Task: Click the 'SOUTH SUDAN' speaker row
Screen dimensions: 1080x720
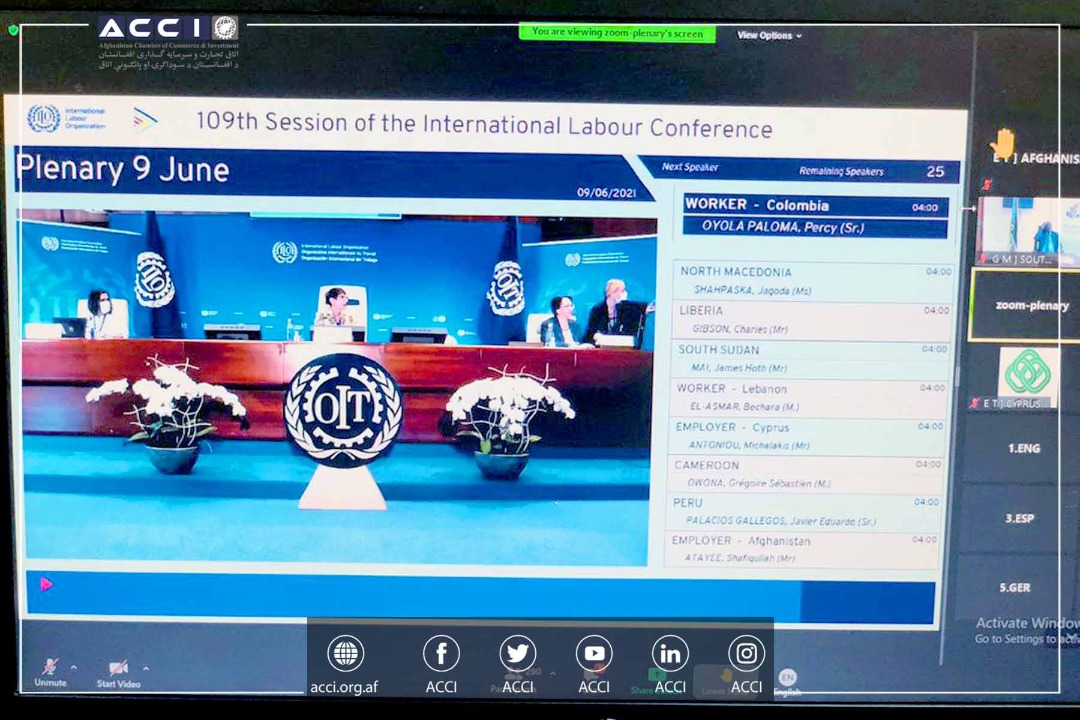Action: [x=811, y=358]
